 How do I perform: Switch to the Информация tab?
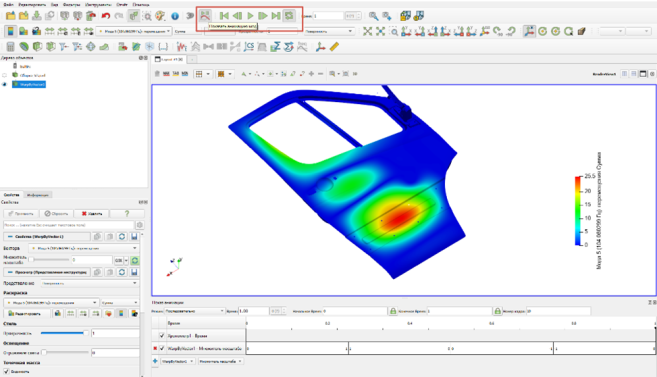(x=38, y=195)
